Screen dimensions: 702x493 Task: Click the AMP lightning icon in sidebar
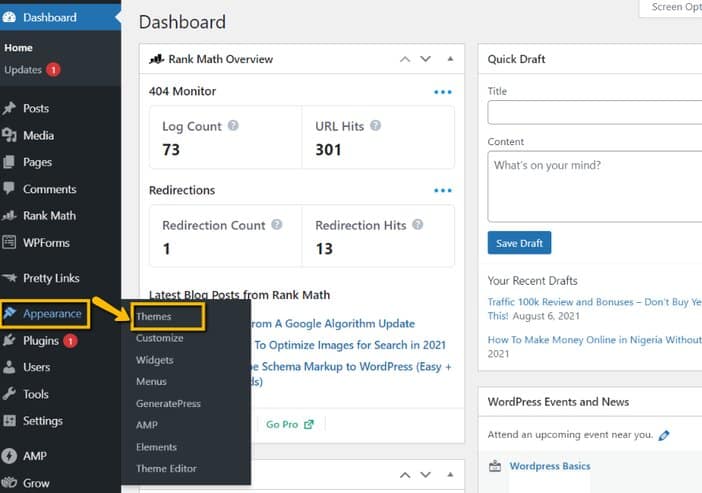click(x=9, y=456)
